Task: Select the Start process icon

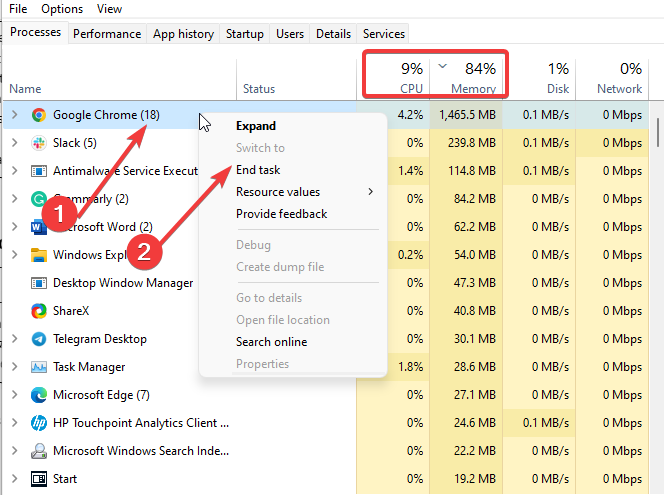Action: pos(39,479)
